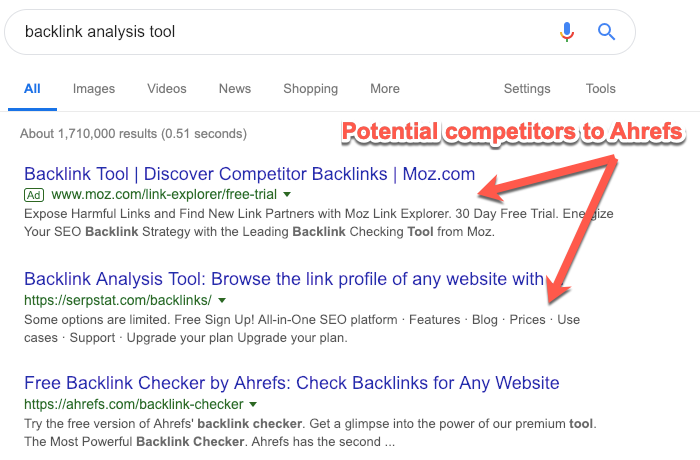Open search Settings menu

click(x=527, y=89)
